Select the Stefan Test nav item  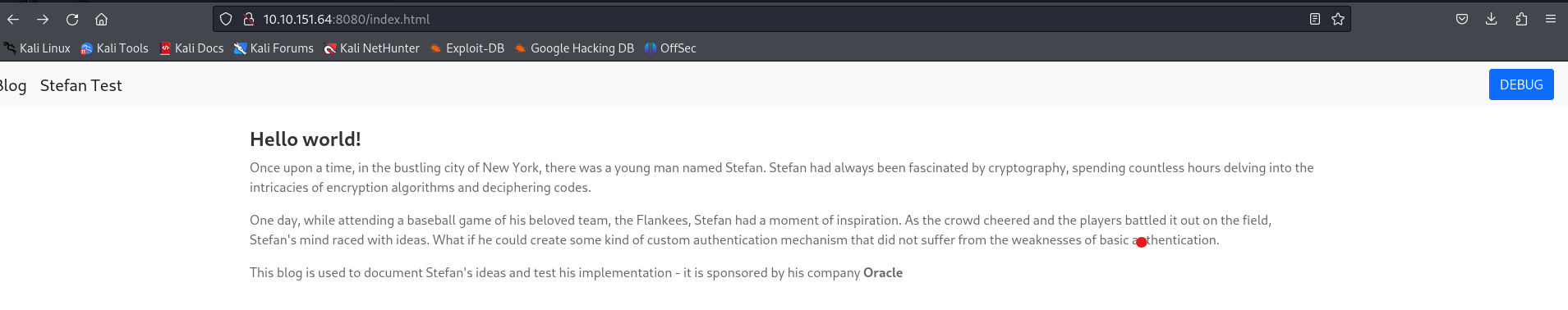point(80,85)
